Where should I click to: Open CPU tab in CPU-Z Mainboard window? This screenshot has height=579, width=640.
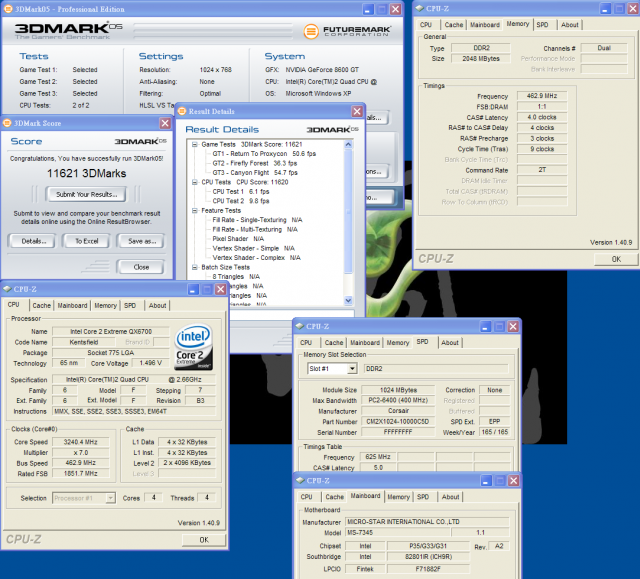coord(307,497)
